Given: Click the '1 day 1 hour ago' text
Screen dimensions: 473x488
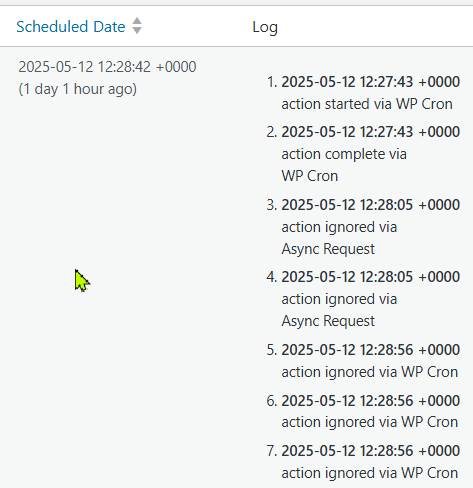Looking at the screenshot, I should [x=78, y=89].
